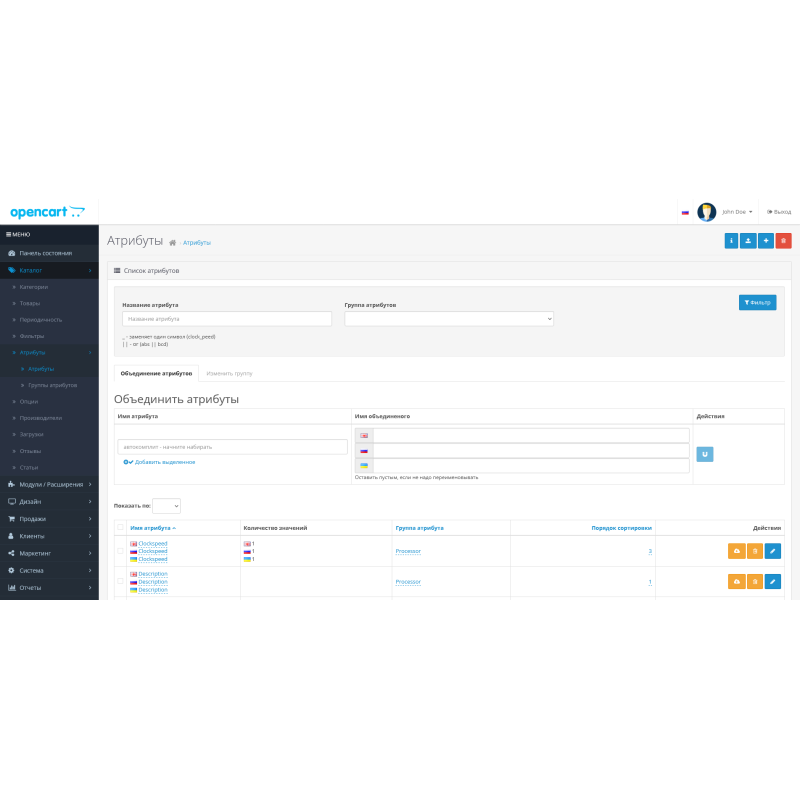Apply the filter using the Фильтр button

click(757, 302)
